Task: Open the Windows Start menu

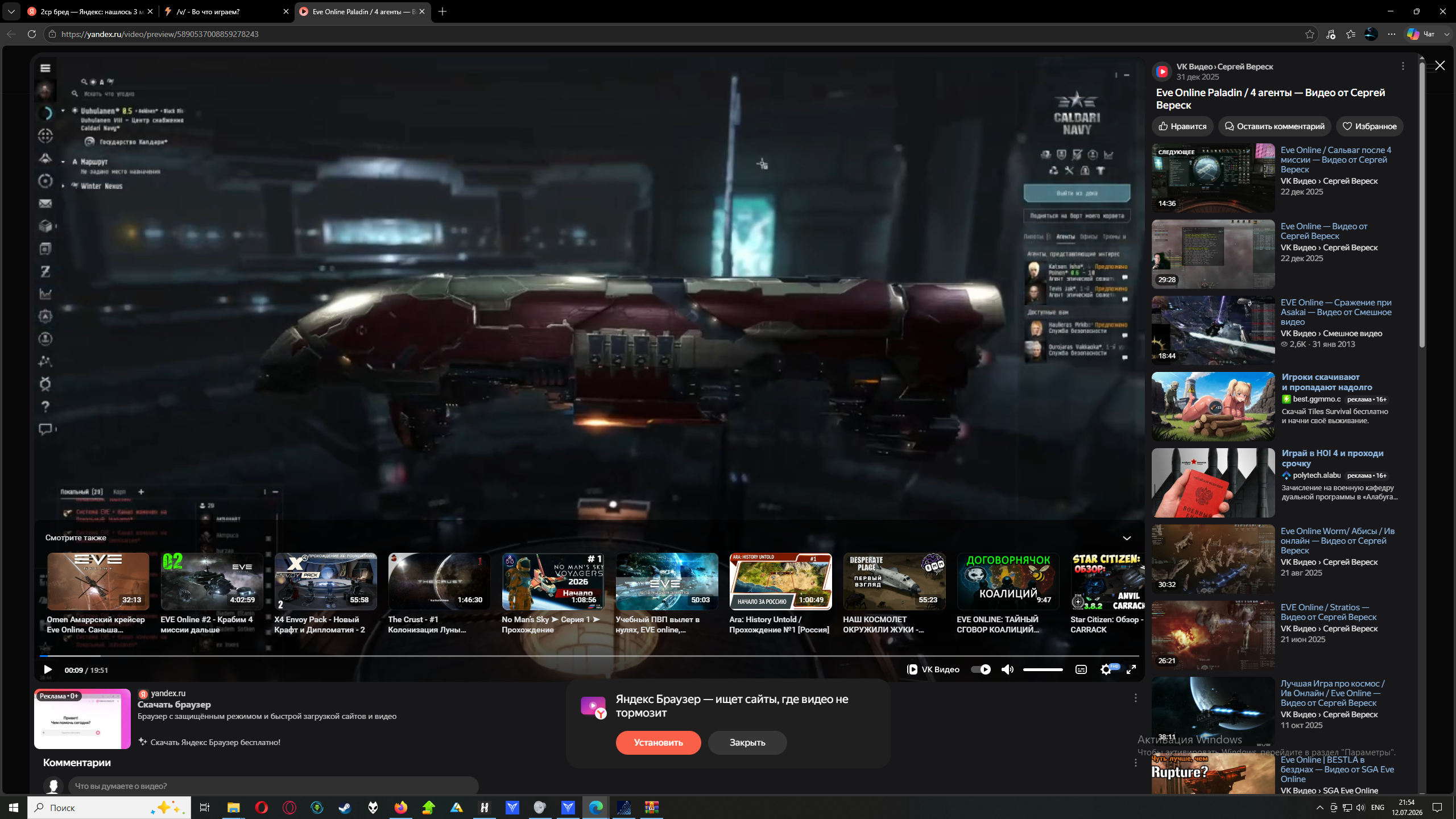Action: (14, 808)
